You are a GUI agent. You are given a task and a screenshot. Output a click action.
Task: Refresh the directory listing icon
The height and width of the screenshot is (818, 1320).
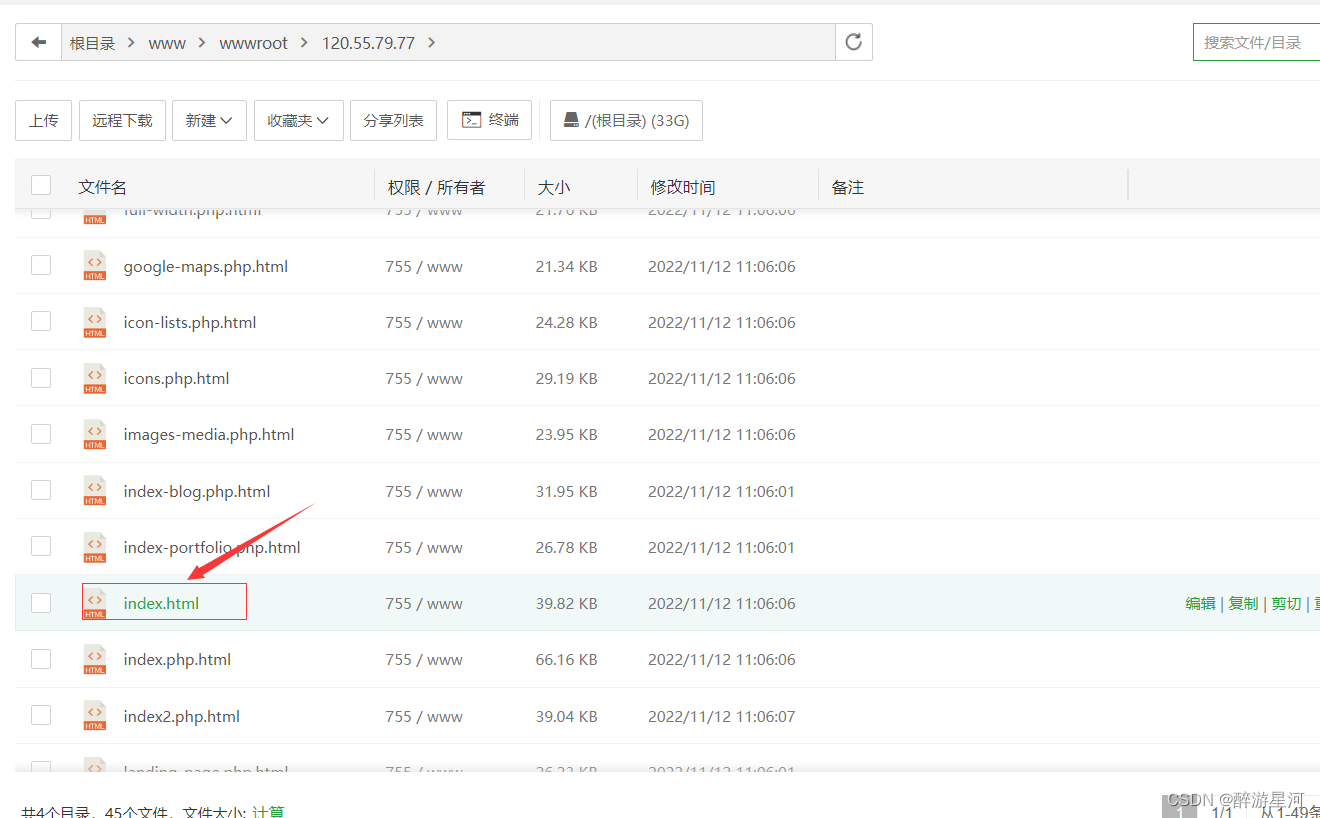point(853,42)
